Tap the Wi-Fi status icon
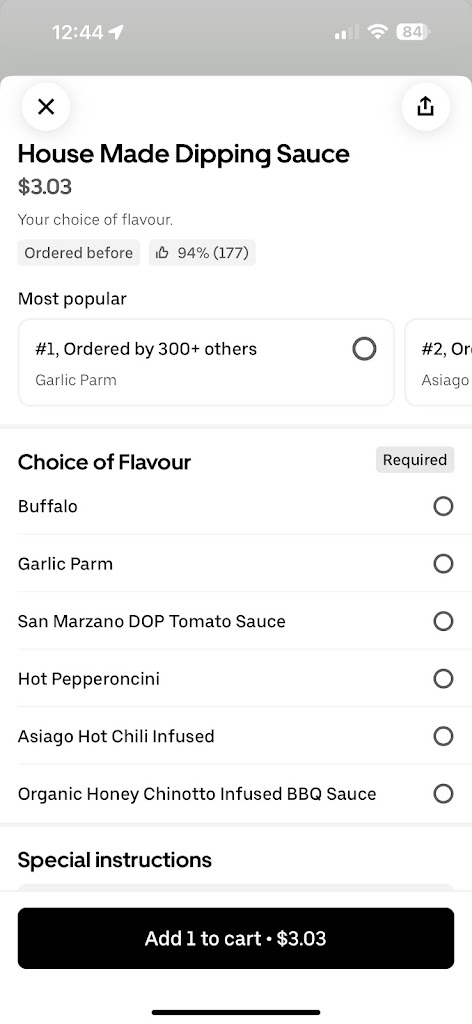The image size is (472, 1024). tap(378, 31)
